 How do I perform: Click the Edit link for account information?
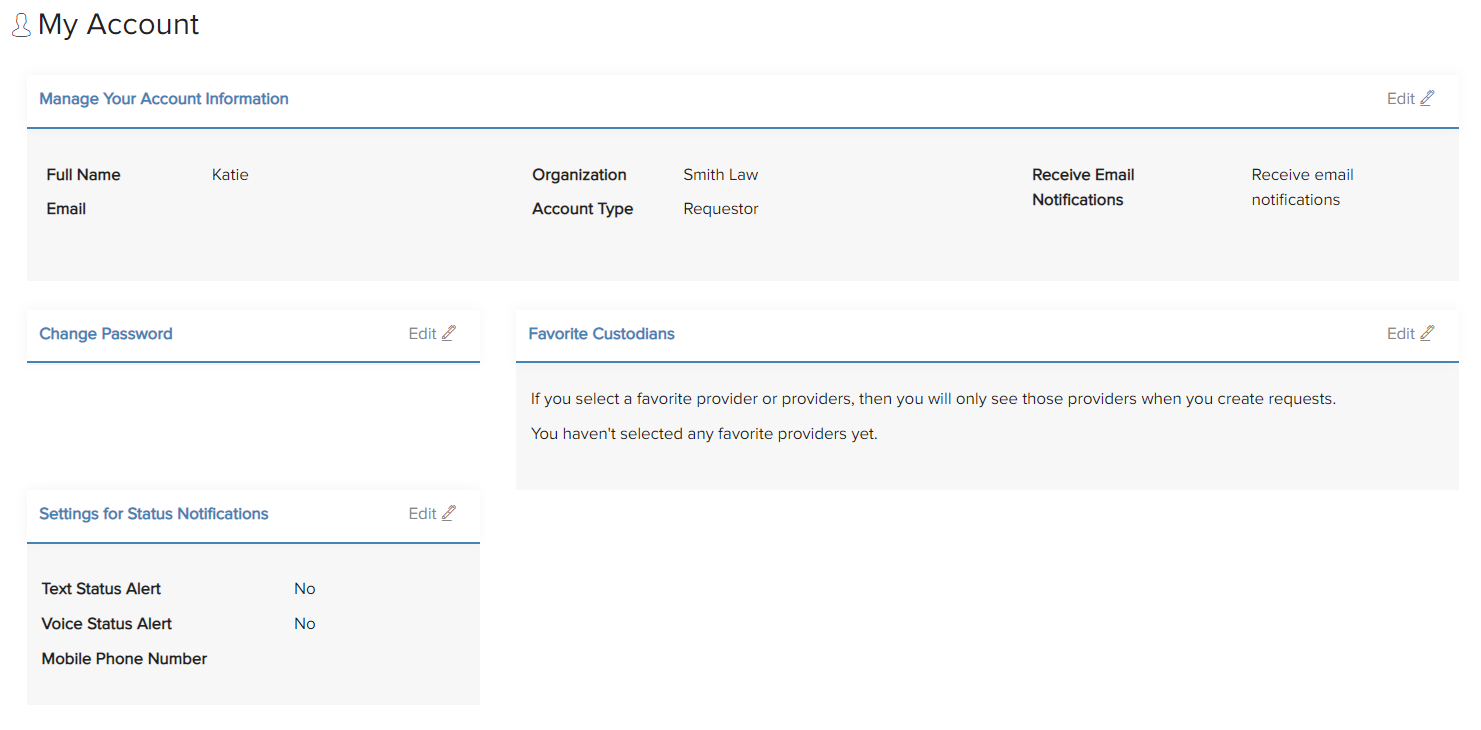[1400, 98]
